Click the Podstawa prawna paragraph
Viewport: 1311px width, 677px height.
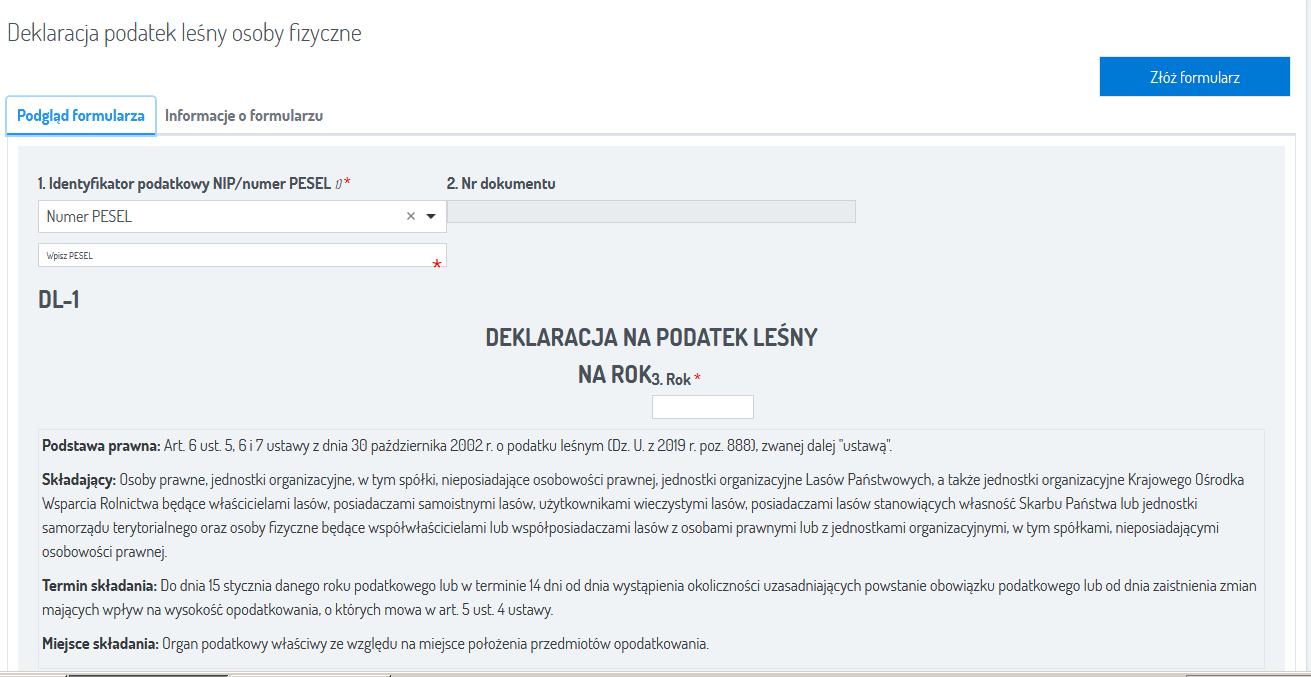pos(474,445)
